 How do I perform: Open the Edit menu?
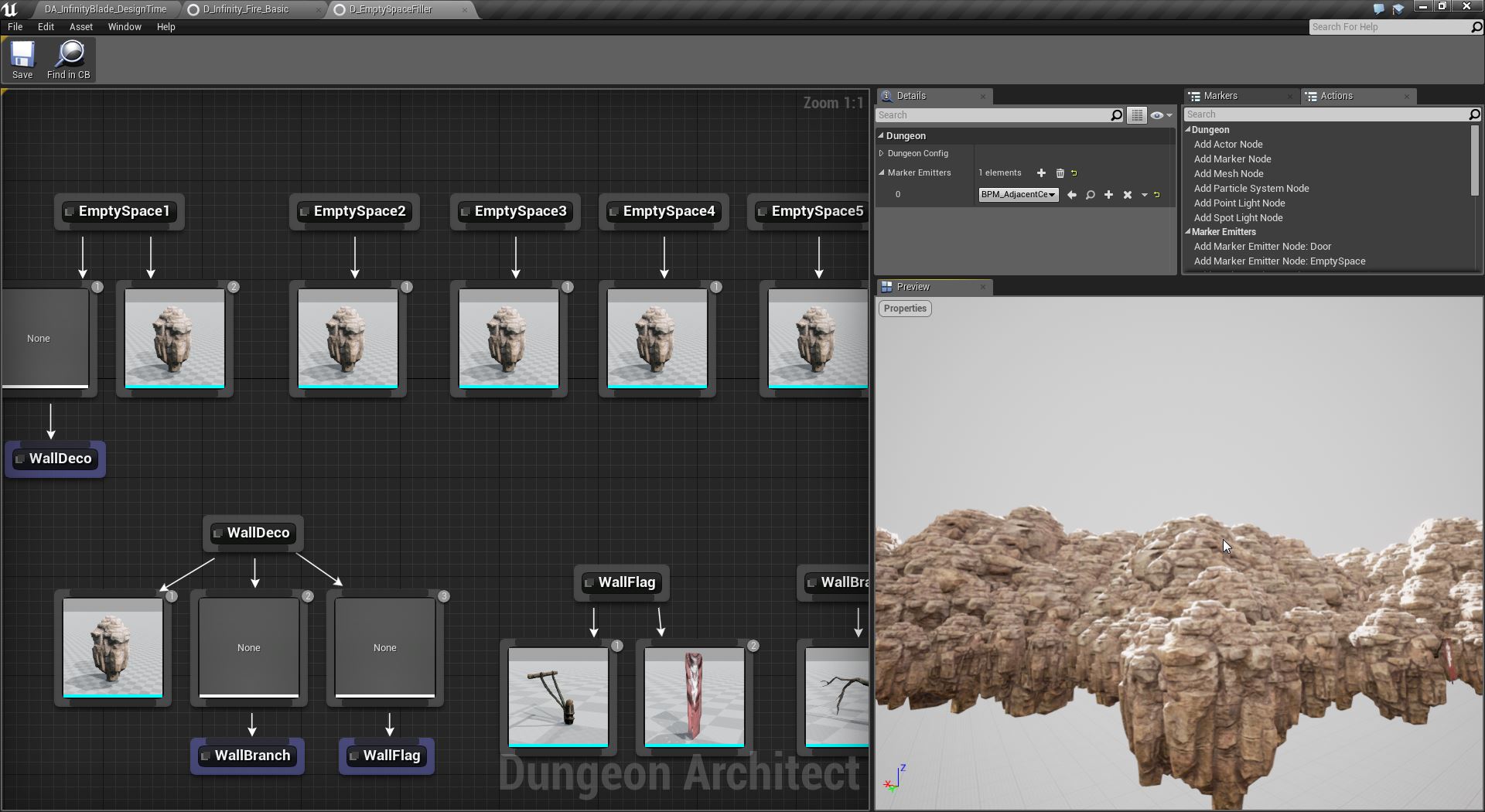tap(46, 27)
